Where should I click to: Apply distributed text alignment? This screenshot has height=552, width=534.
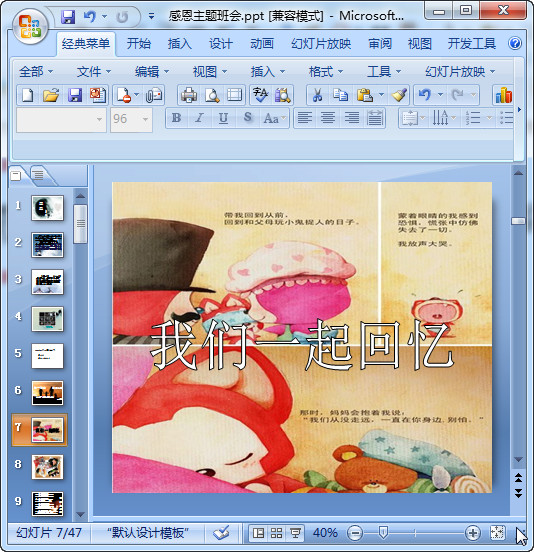tap(375, 118)
